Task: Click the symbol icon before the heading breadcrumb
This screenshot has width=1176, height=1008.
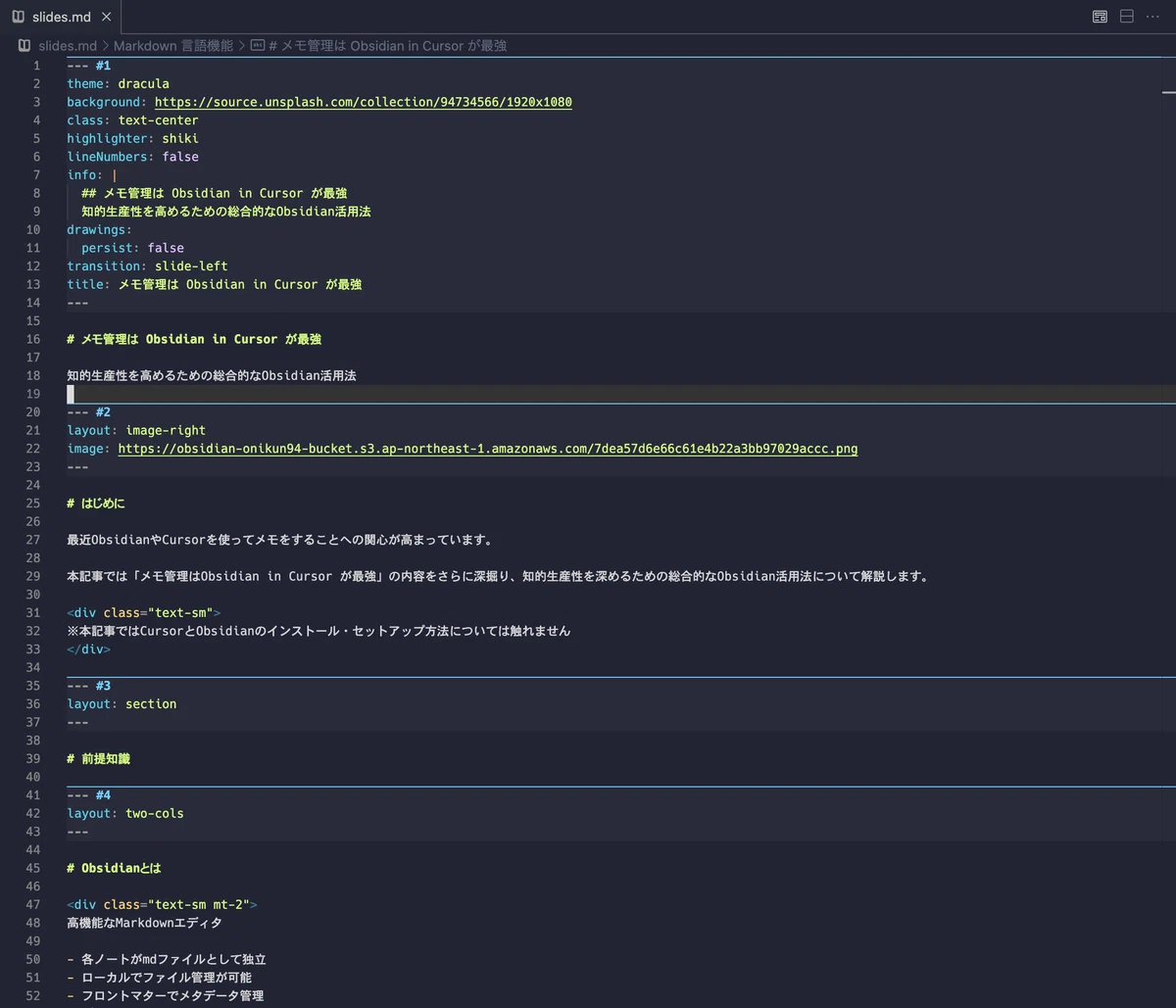Action: (258, 46)
